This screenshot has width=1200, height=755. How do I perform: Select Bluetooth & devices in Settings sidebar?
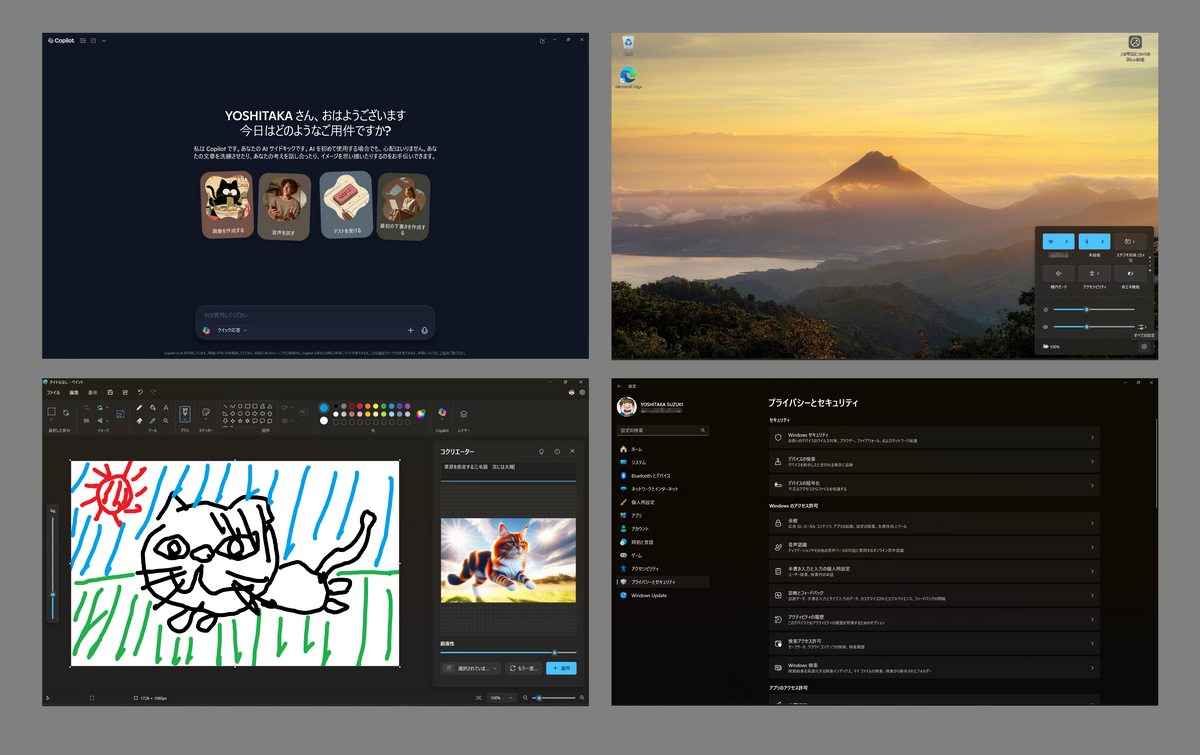tap(663, 475)
